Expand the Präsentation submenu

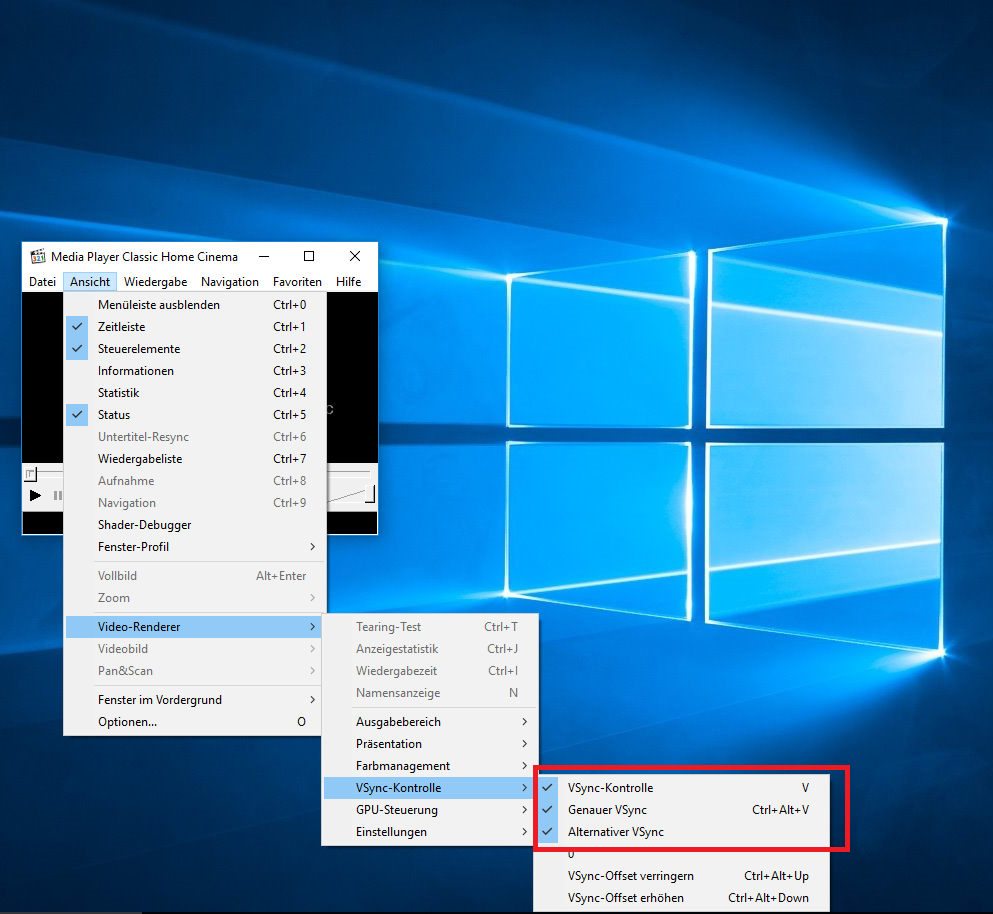(430, 744)
